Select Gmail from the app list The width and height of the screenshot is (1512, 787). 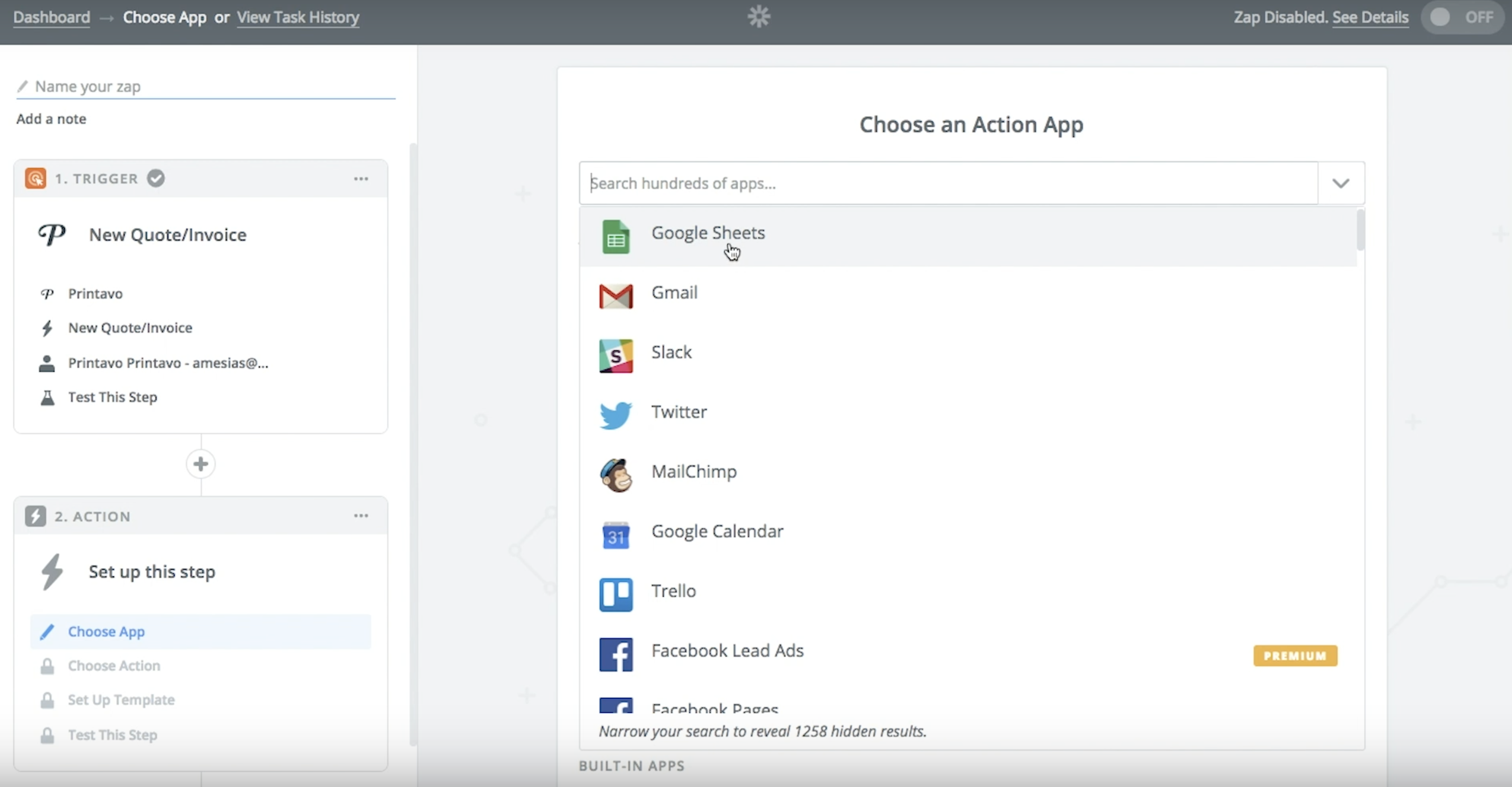pyautogui.click(x=968, y=296)
